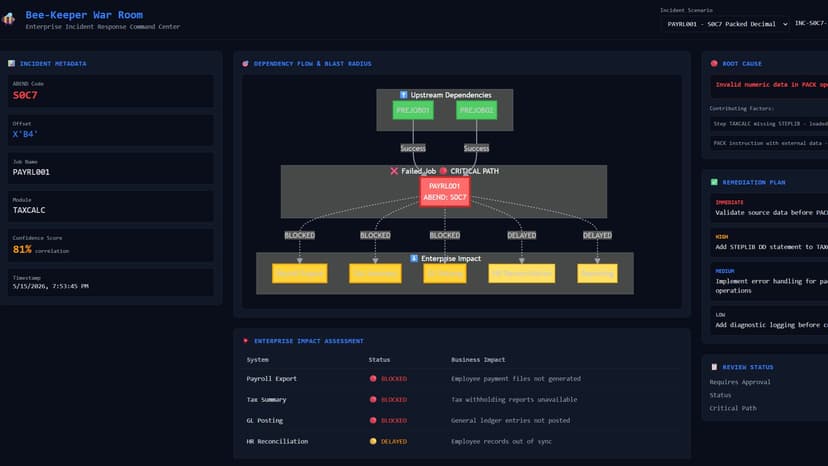Select the PREJOB02 upstream node
This screenshot has height=466, width=828.
476,110
